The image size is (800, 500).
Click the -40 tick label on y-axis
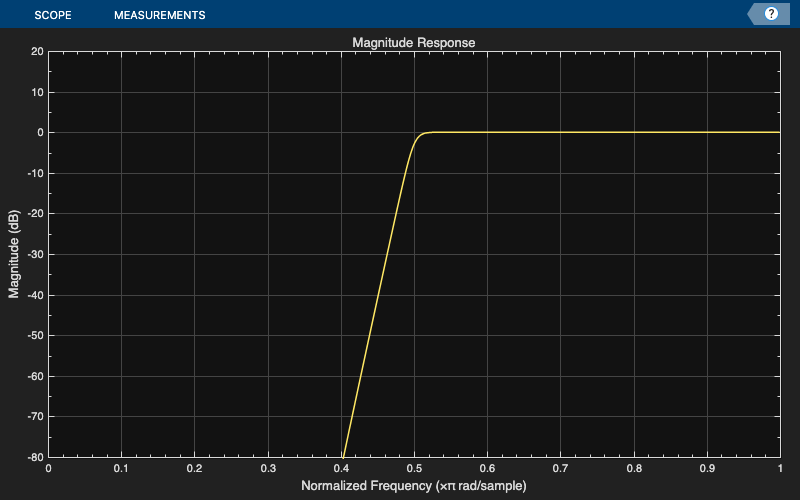tap(36, 295)
